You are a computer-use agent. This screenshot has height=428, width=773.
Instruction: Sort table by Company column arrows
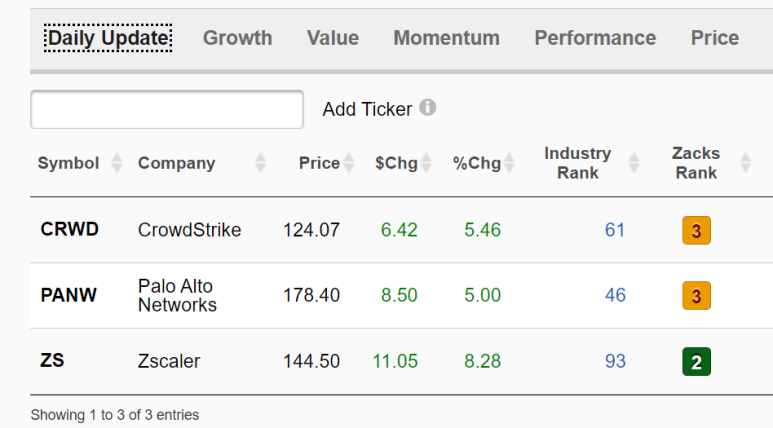(x=260, y=163)
